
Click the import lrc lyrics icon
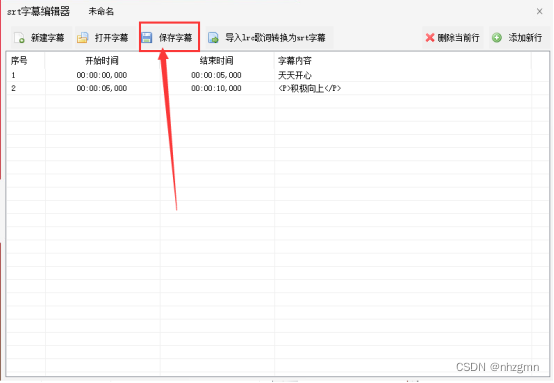(213, 37)
